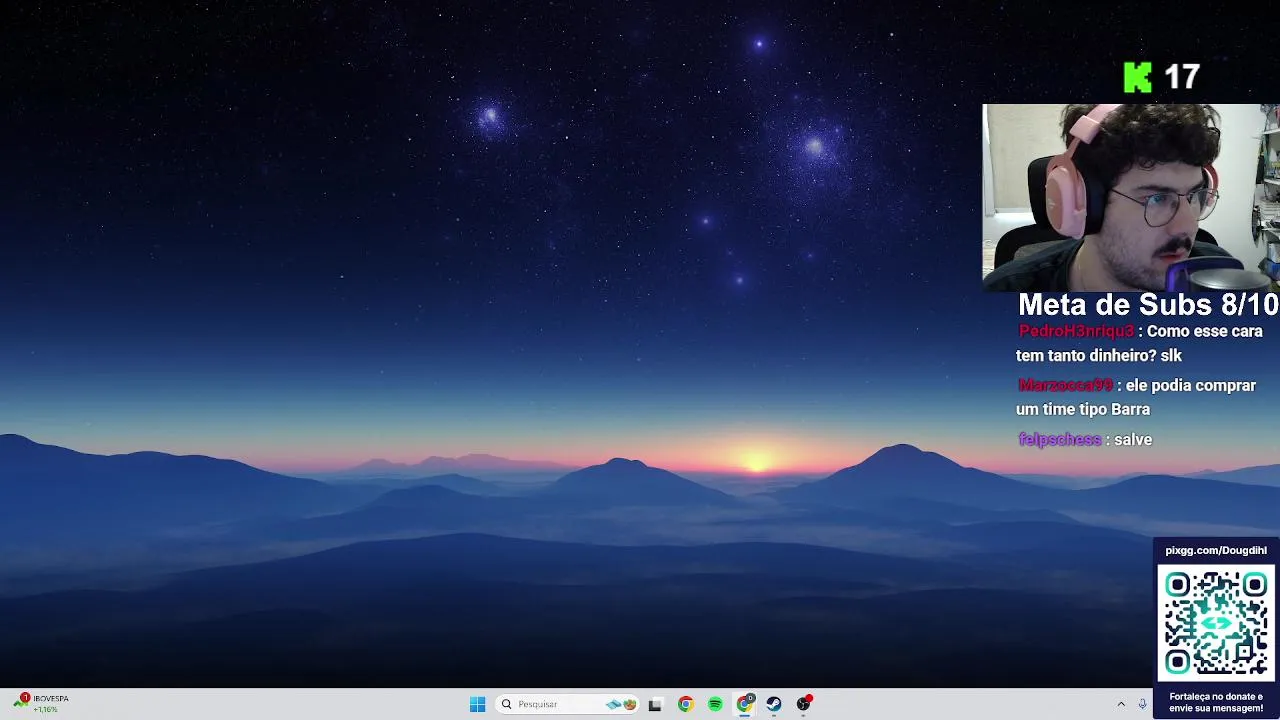Screen dimensions: 1280x720
Task: Open Steam from the taskbar
Action: pyautogui.click(x=774, y=704)
